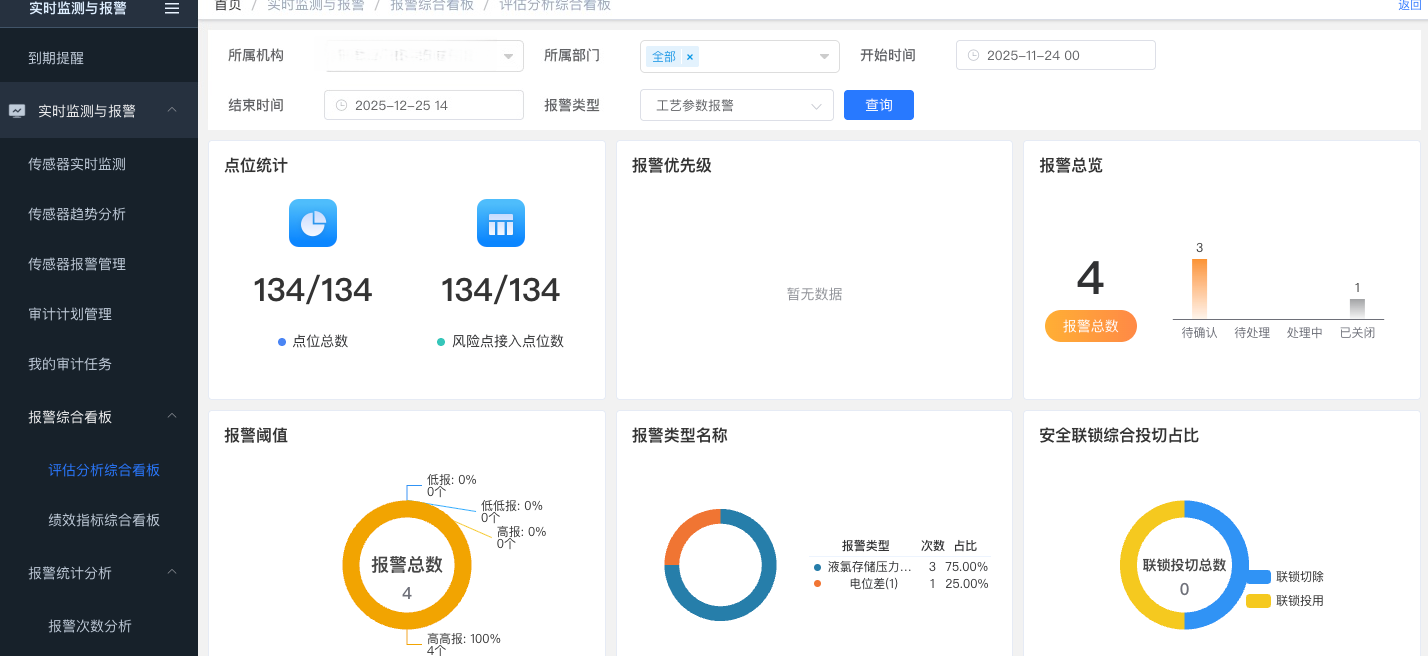Click the orange 报警总数 button
The image size is (1428, 656).
[1090, 326]
